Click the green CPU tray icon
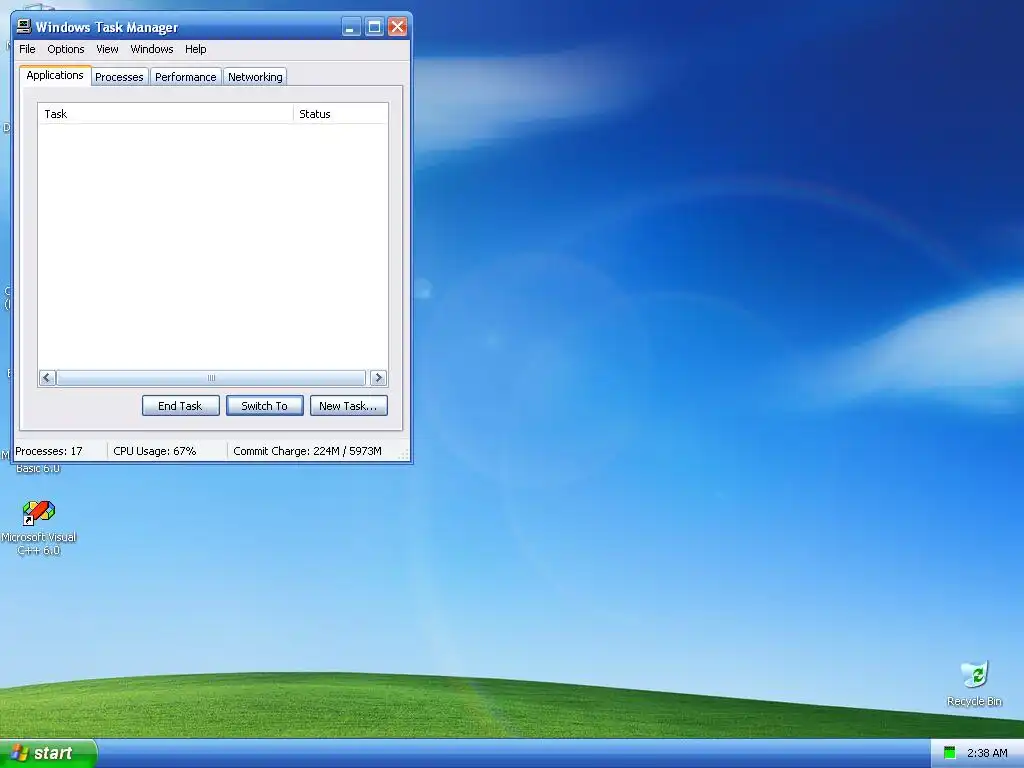Viewport: 1024px width, 768px height. tap(950, 753)
